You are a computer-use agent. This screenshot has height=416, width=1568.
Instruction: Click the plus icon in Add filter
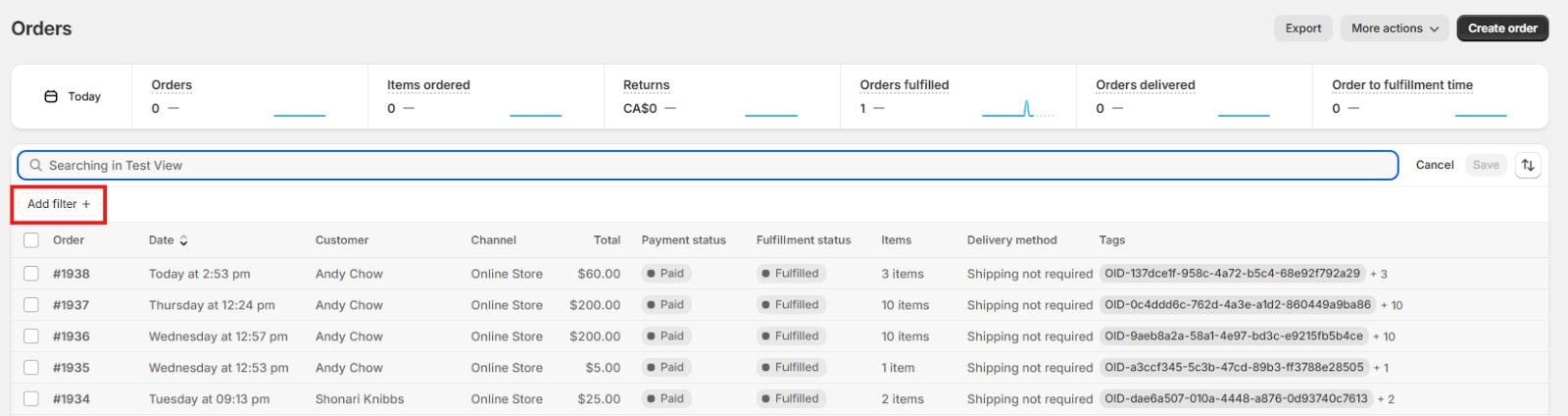pyautogui.click(x=86, y=204)
